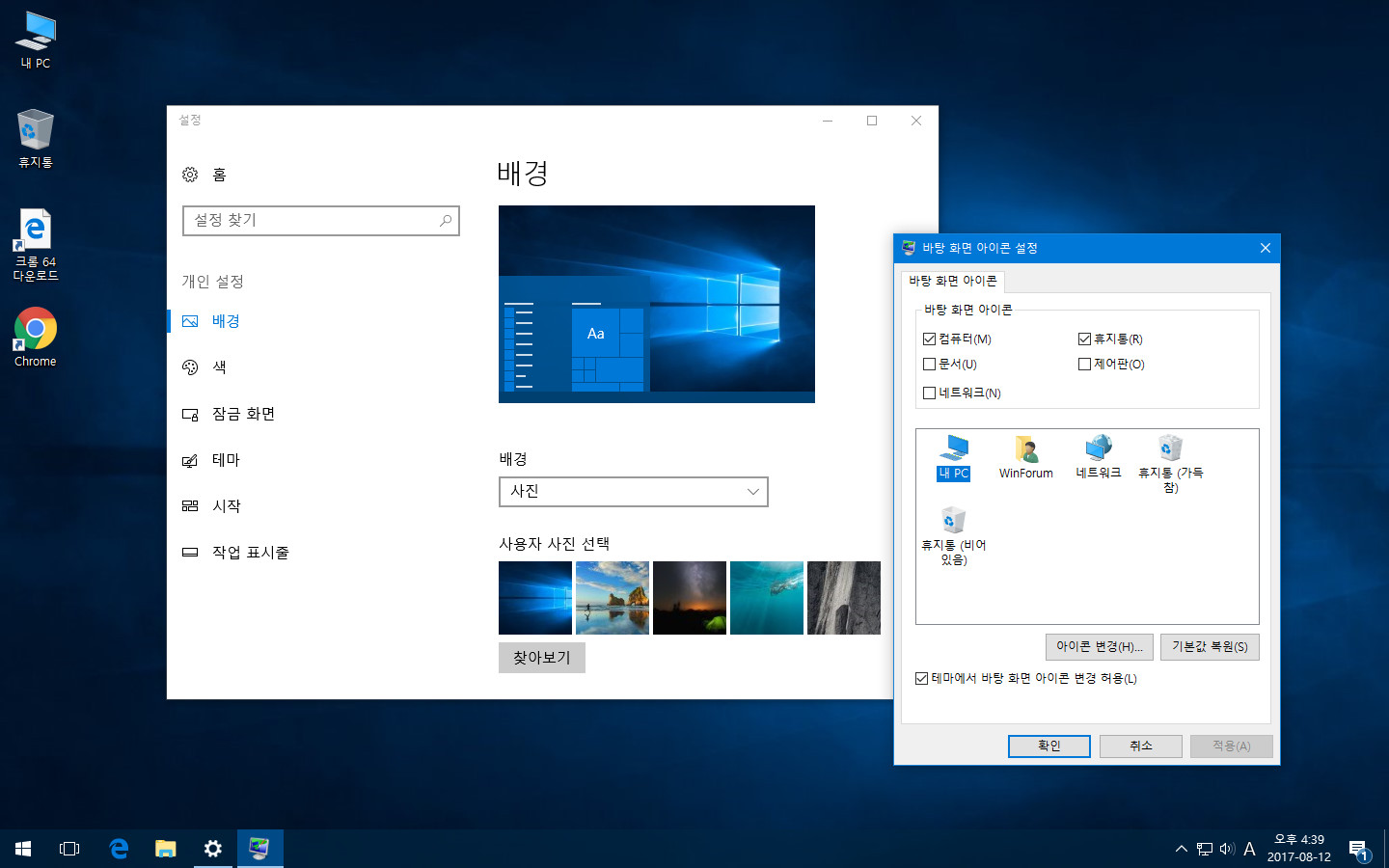The height and width of the screenshot is (868, 1389).
Task: Open the Action Center notifications
Action: 1359,850
